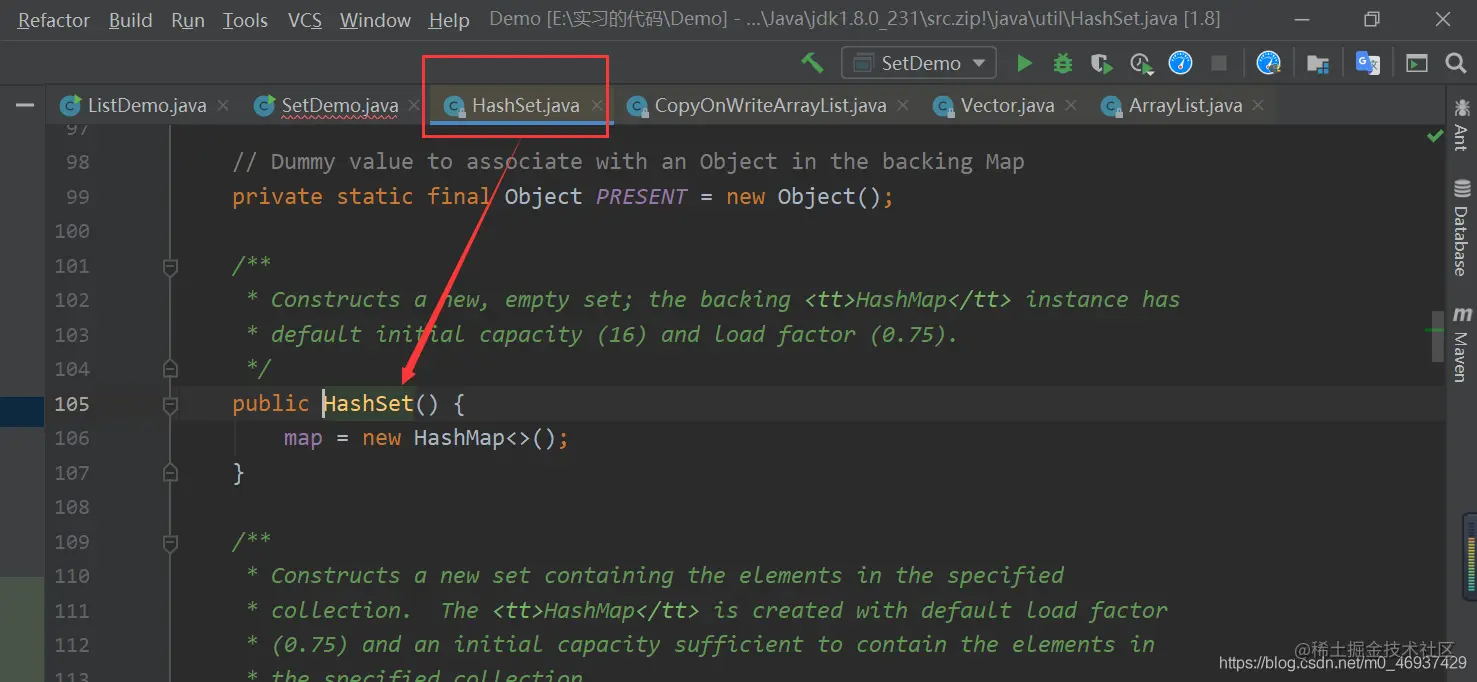1477x682 pixels.
Task: Switch to the ListDemo.java tab
Action: pyautogui.click(x=147, y=105)
